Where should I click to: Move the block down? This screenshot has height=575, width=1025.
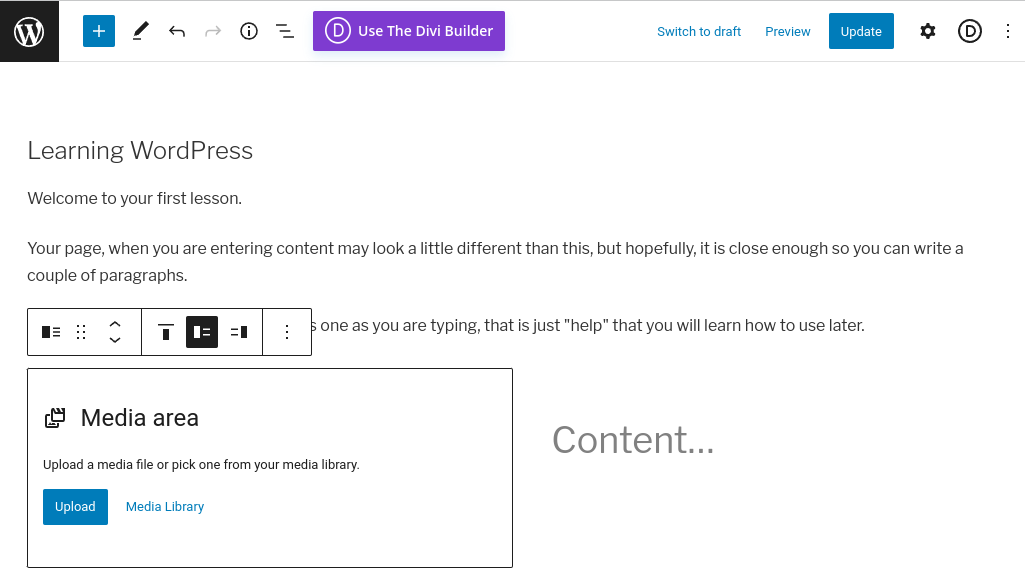point(115,340)
